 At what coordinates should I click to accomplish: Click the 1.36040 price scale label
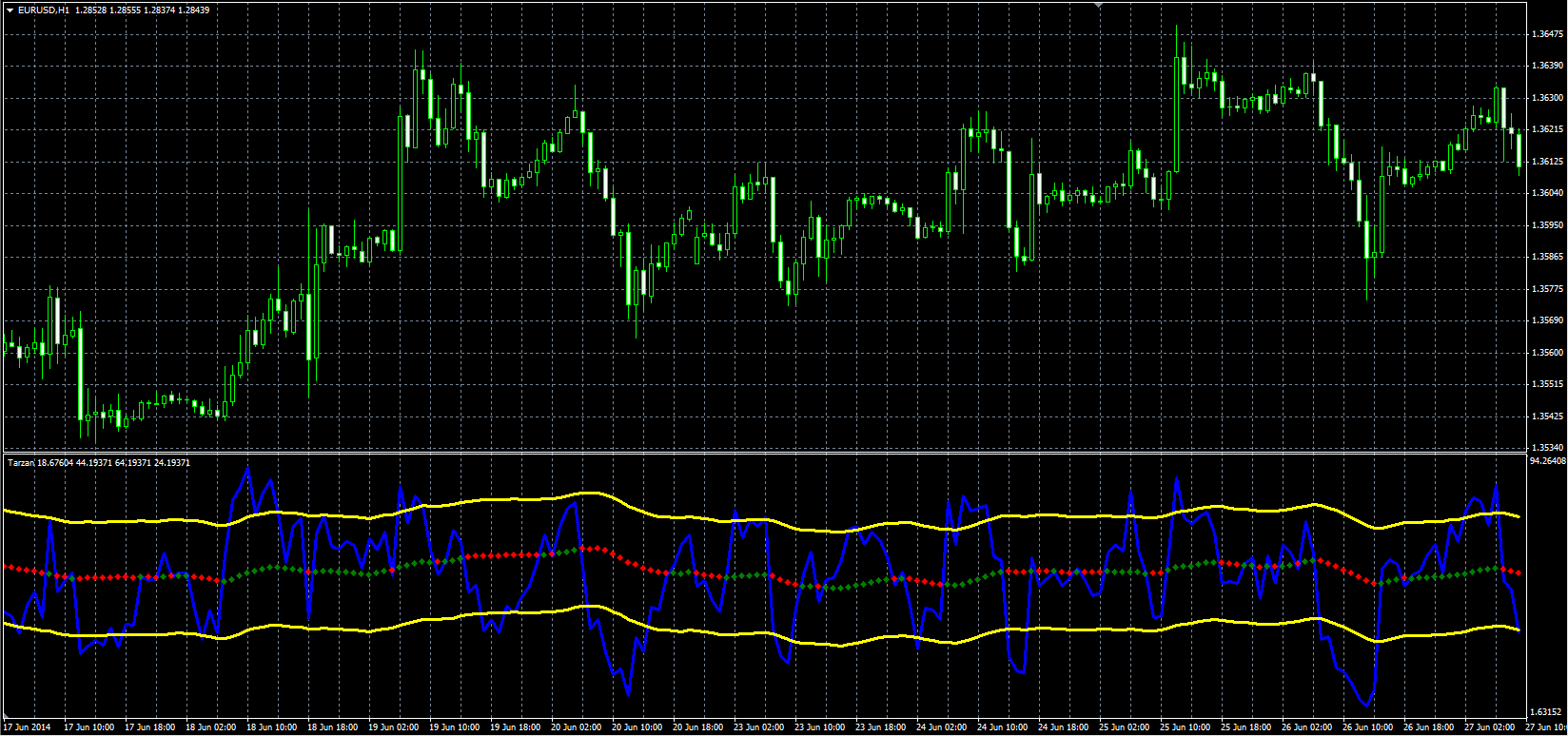point(1548,193)
